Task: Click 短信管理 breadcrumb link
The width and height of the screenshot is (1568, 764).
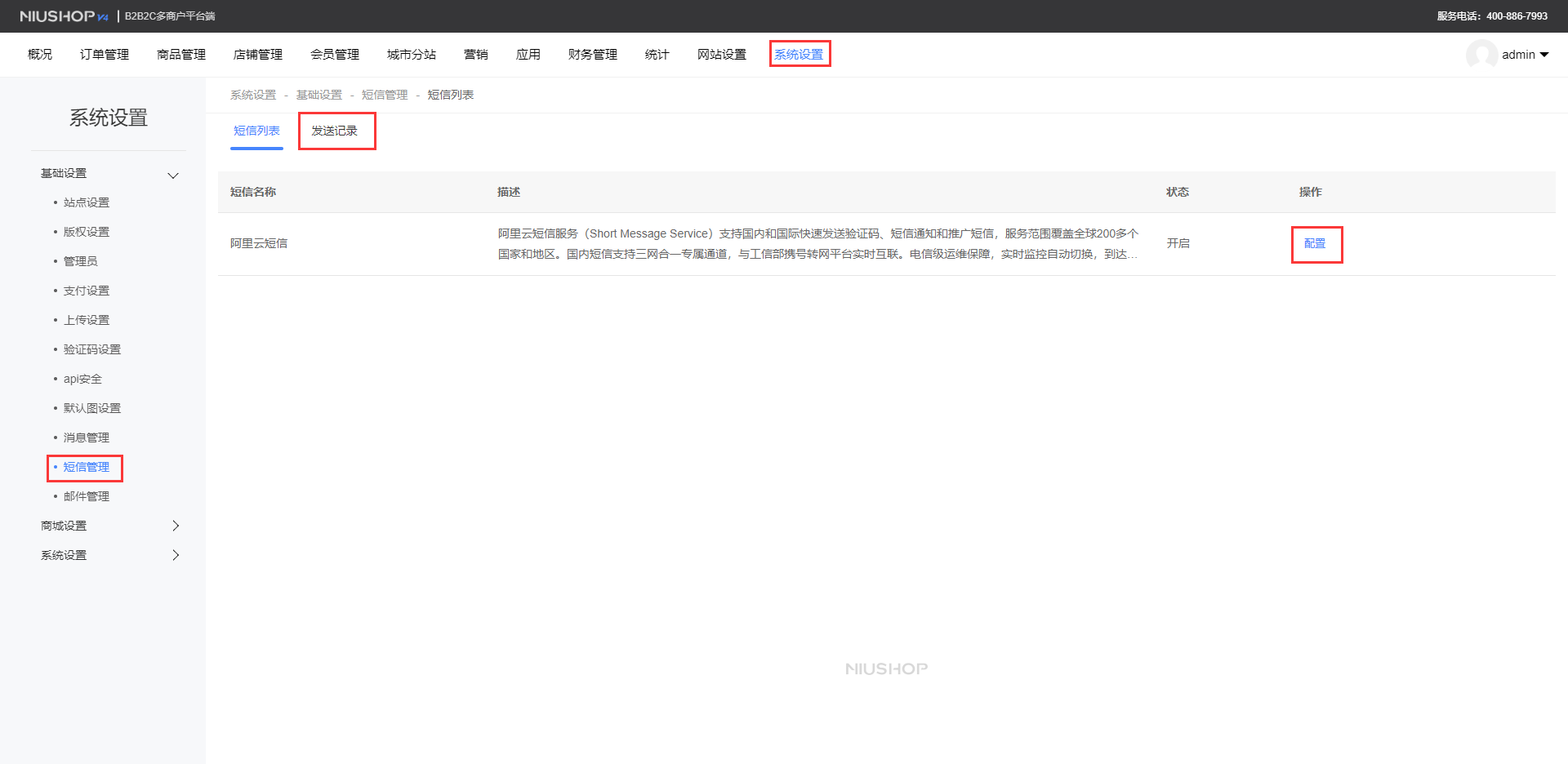Action: tap(385, 95)
